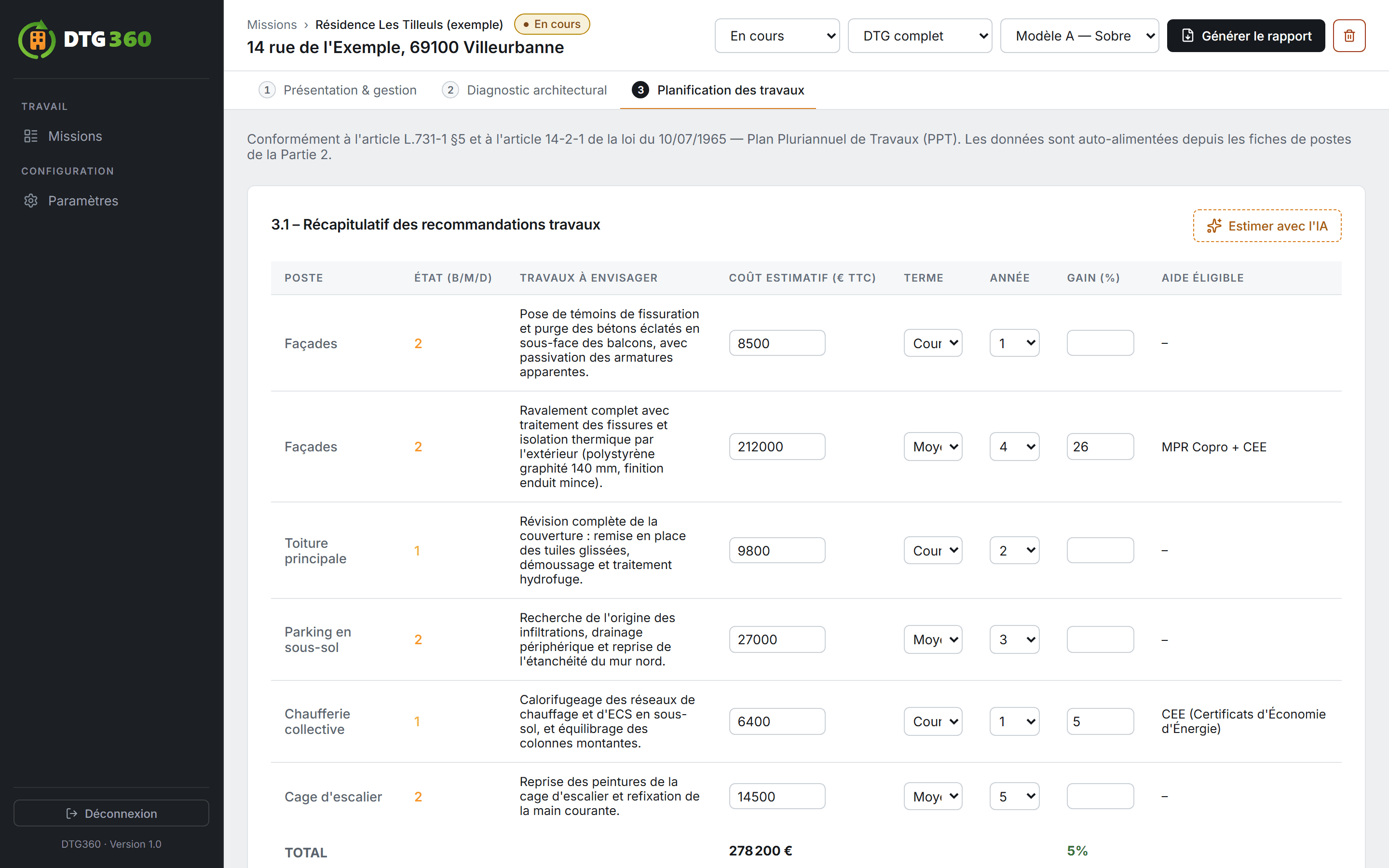Click the 'En cours' status badge
1389x868 pixels.
click(x=552, y=24)
